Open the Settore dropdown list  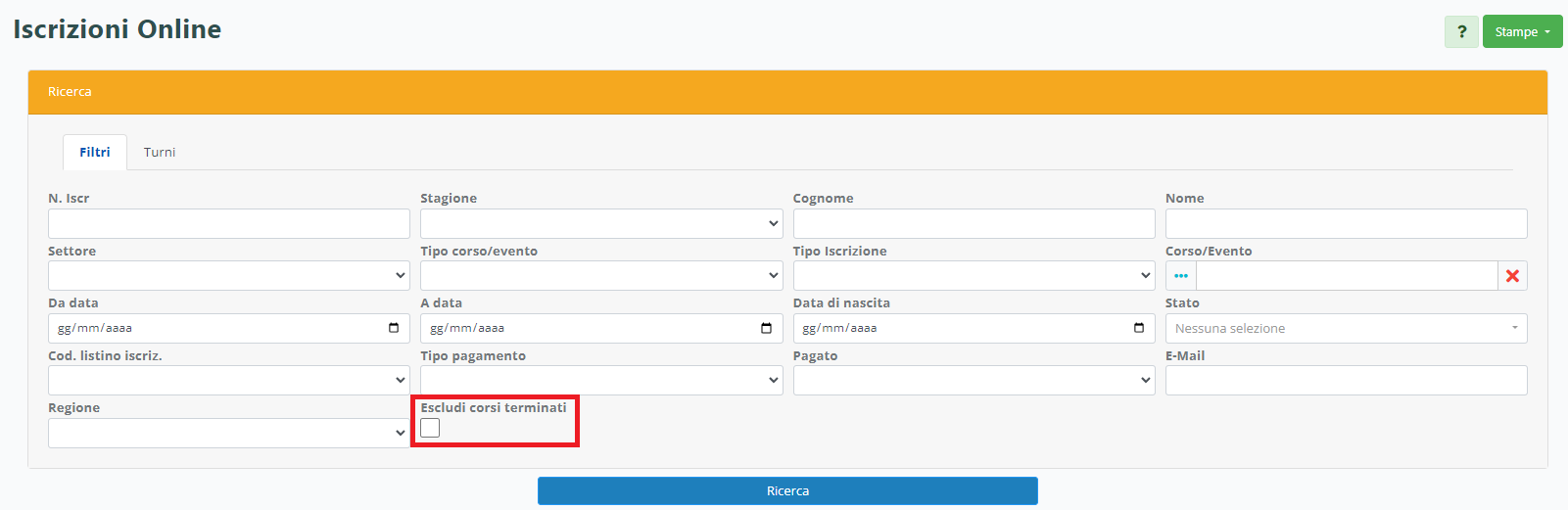point(228,276)
